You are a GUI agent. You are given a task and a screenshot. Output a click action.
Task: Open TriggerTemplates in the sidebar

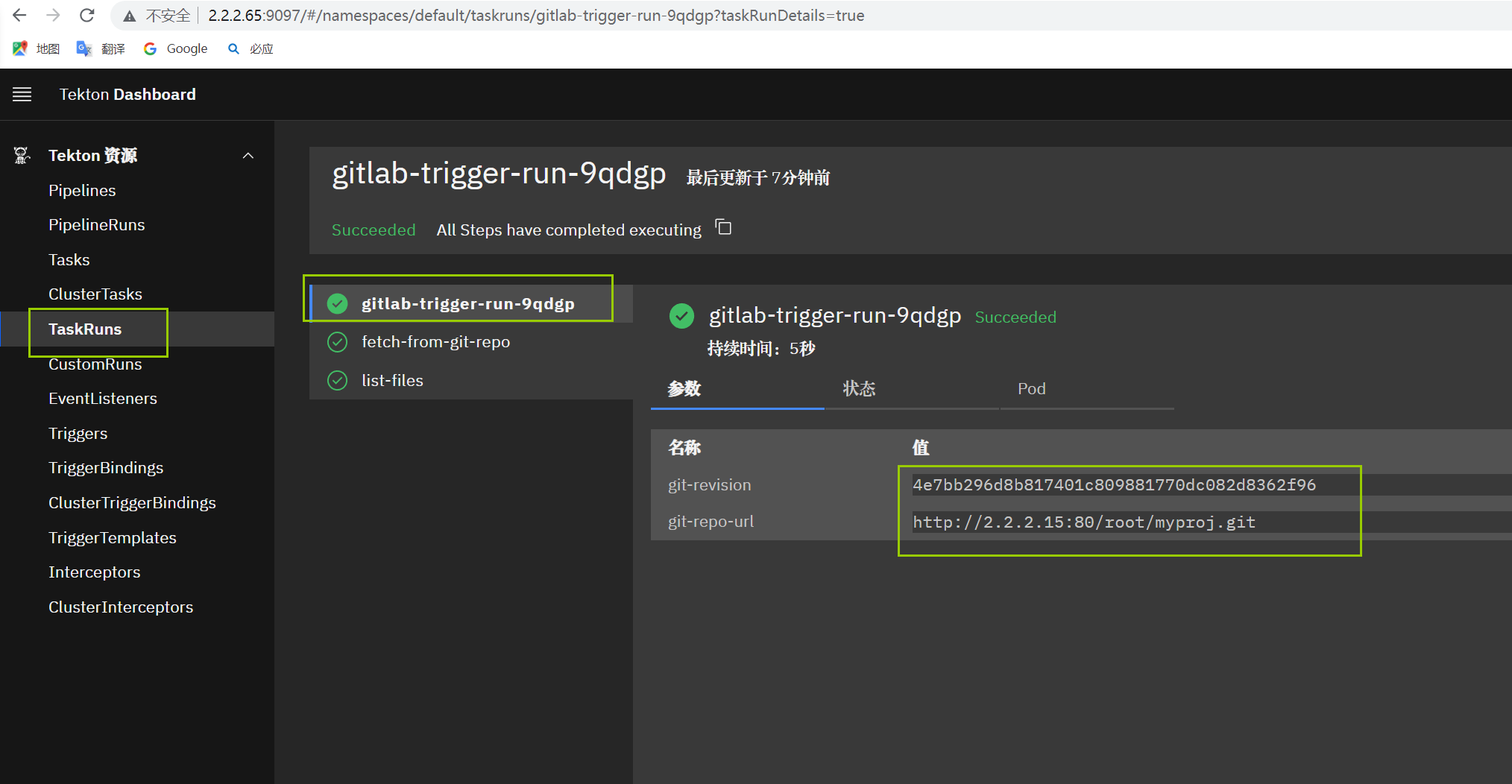tap(113, 538)
